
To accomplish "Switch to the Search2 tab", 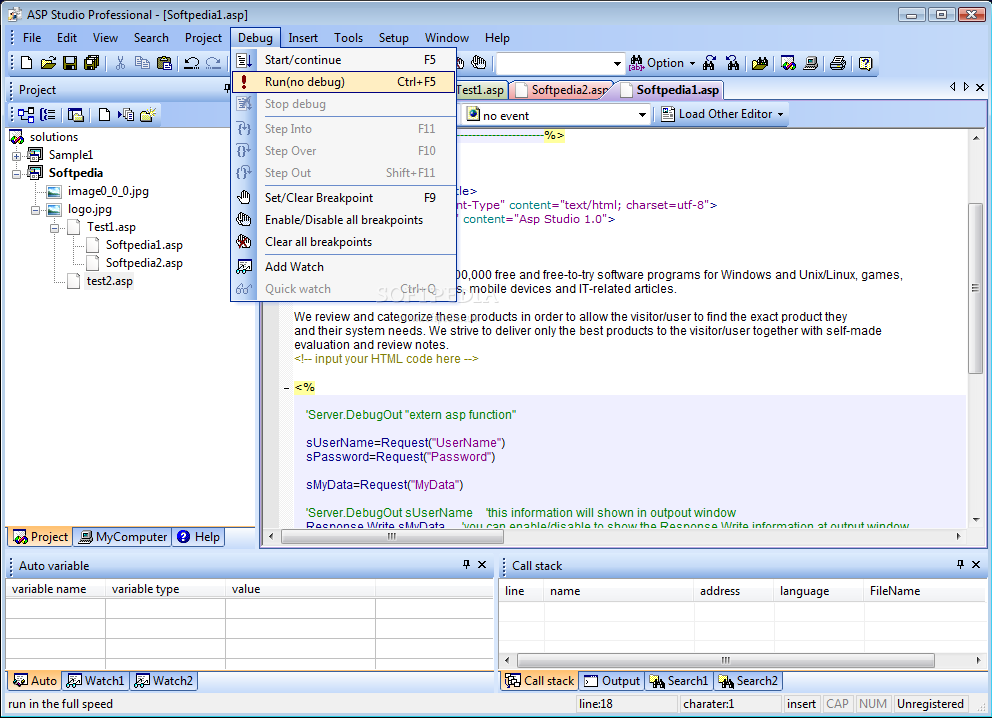I will click(748, 681).
